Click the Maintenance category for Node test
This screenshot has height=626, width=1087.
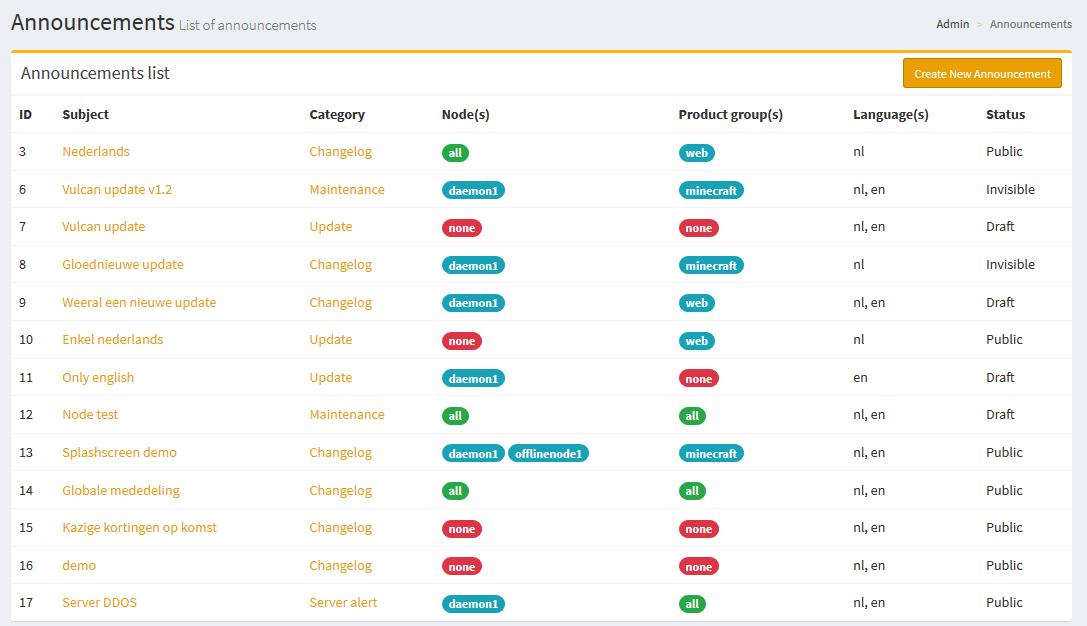[x=346, y=415]
